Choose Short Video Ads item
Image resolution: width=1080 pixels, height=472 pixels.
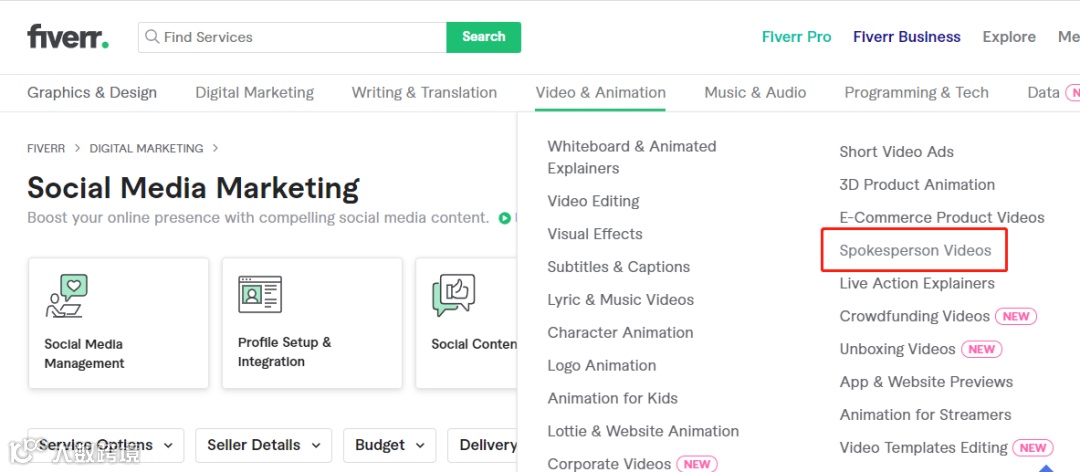(x=896, y=152)
